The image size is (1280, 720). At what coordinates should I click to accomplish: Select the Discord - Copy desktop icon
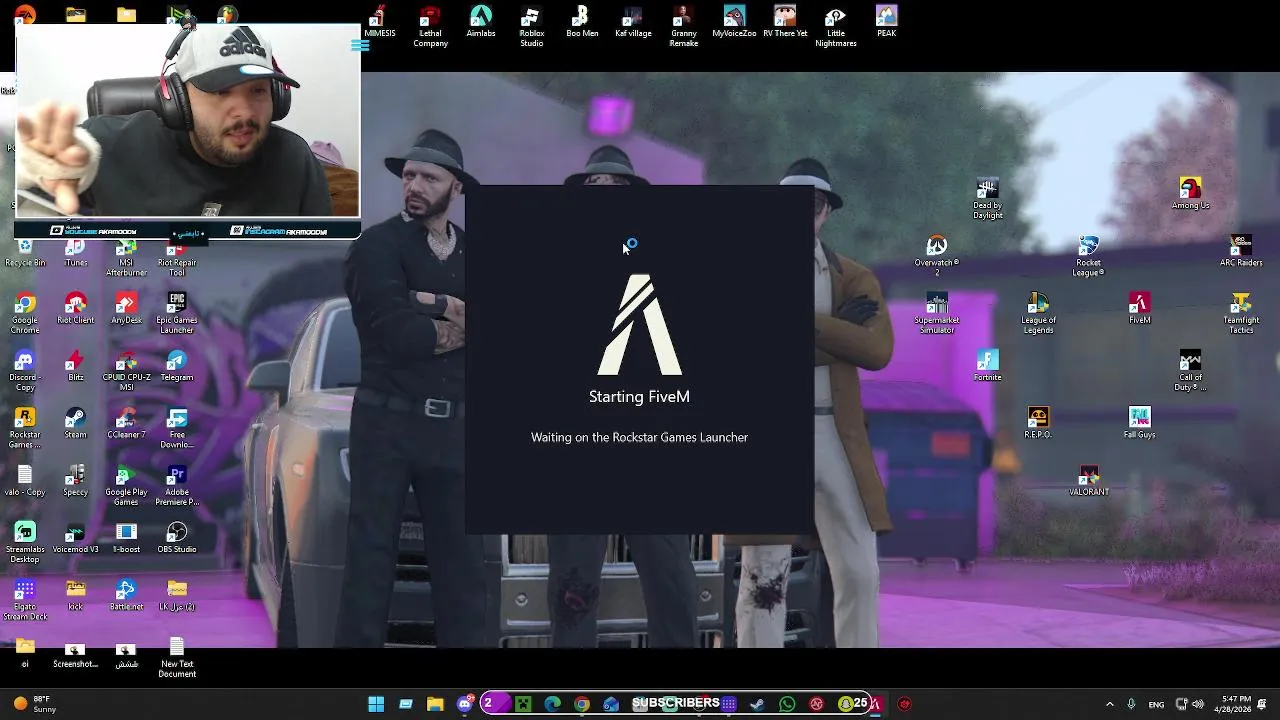click(25, 371)
